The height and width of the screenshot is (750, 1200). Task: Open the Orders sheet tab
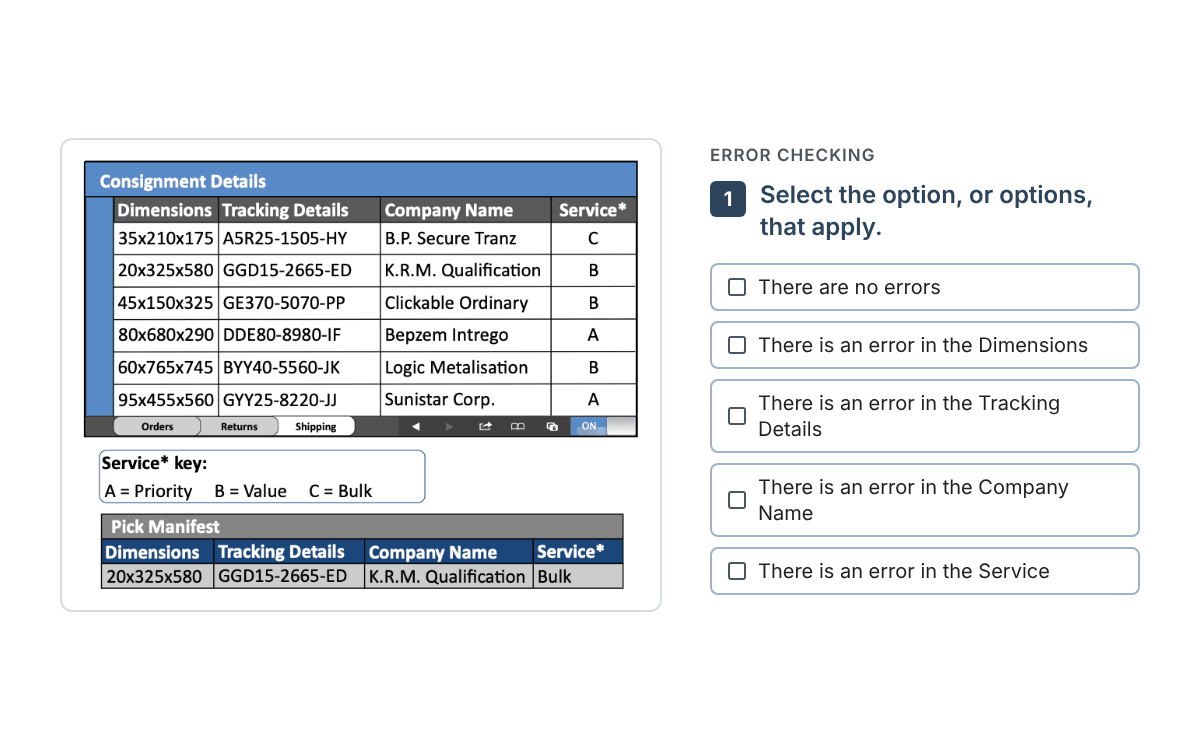coord(157,427)
